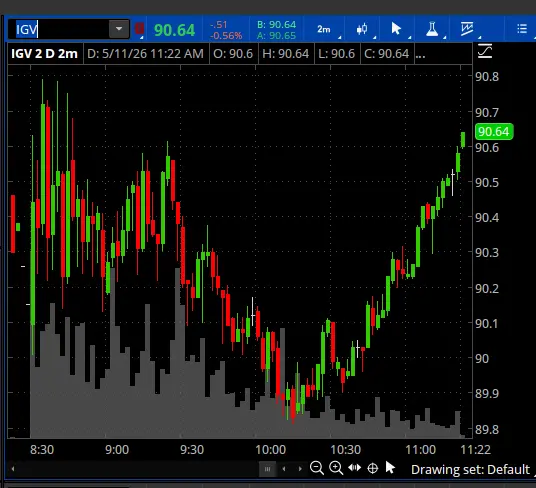This screenshot has width=536, height=488.
Task: Click the O: 90.6 open value
Action: [233, 54]
